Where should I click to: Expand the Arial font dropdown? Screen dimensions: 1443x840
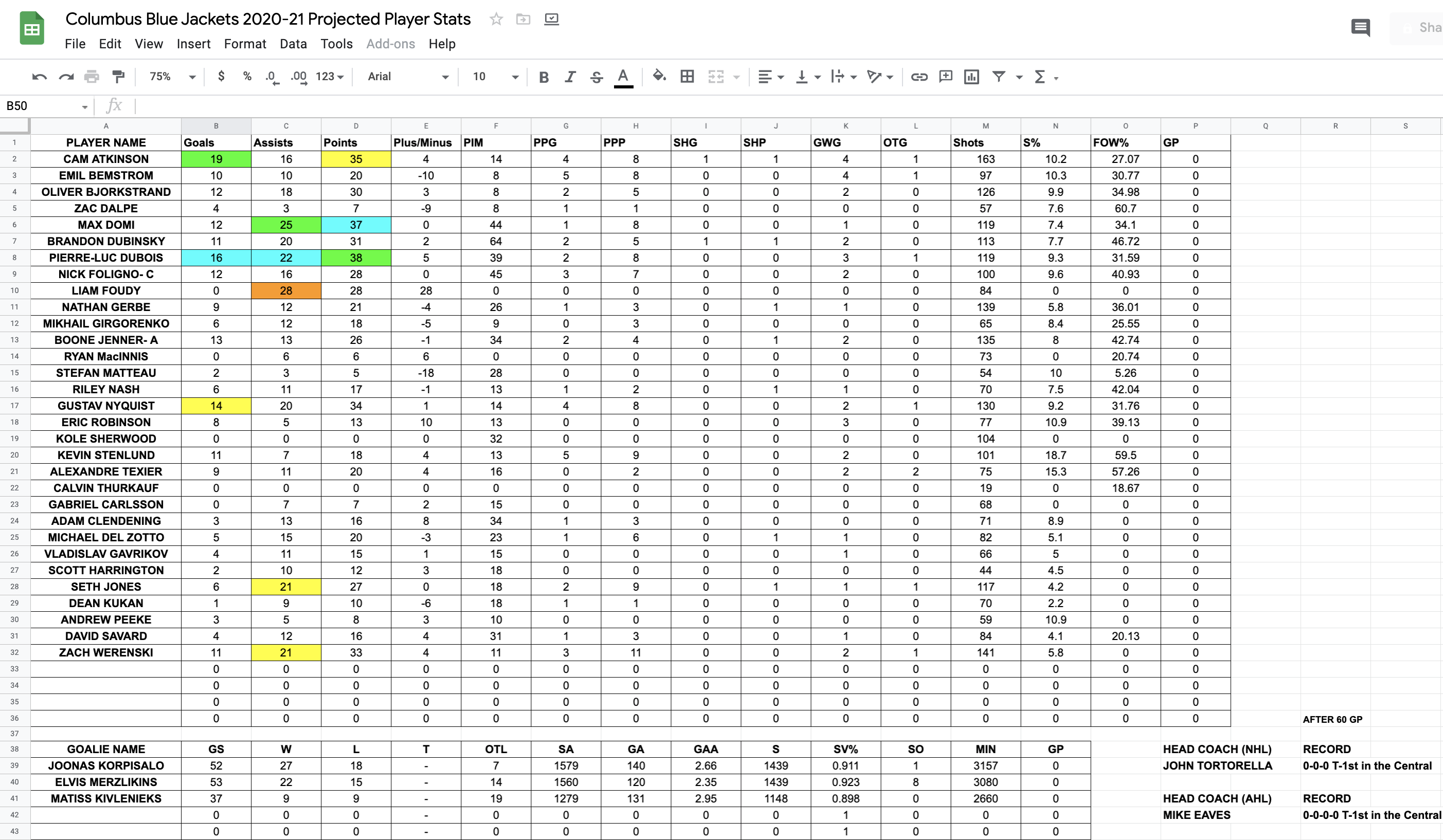407,77
